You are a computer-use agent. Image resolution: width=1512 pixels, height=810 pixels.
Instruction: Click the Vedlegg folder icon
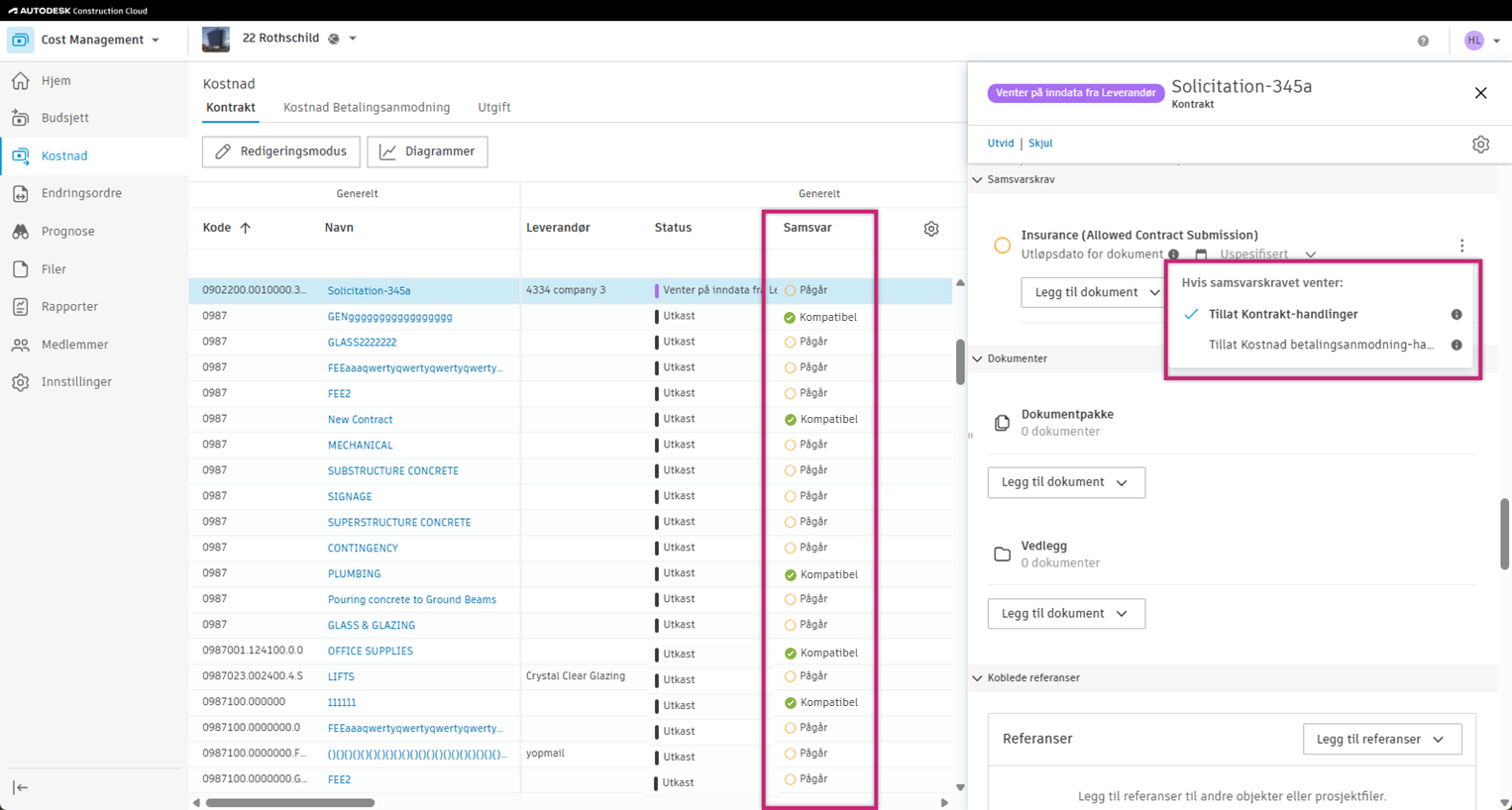click(1002, 555)
